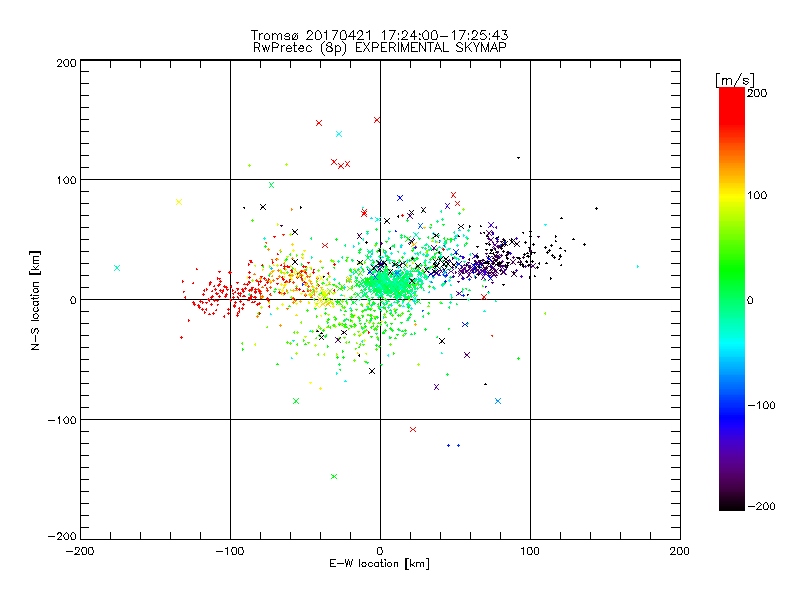Click the green X marker near -56, -85 km
The height and width of the screenshot is (600, 800).
tap(295, 401)
